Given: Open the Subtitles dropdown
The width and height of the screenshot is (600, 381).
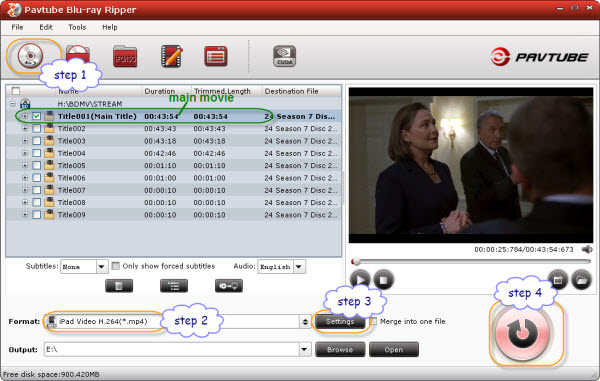Looking at the screenshot, I should [x=101, y=267].
